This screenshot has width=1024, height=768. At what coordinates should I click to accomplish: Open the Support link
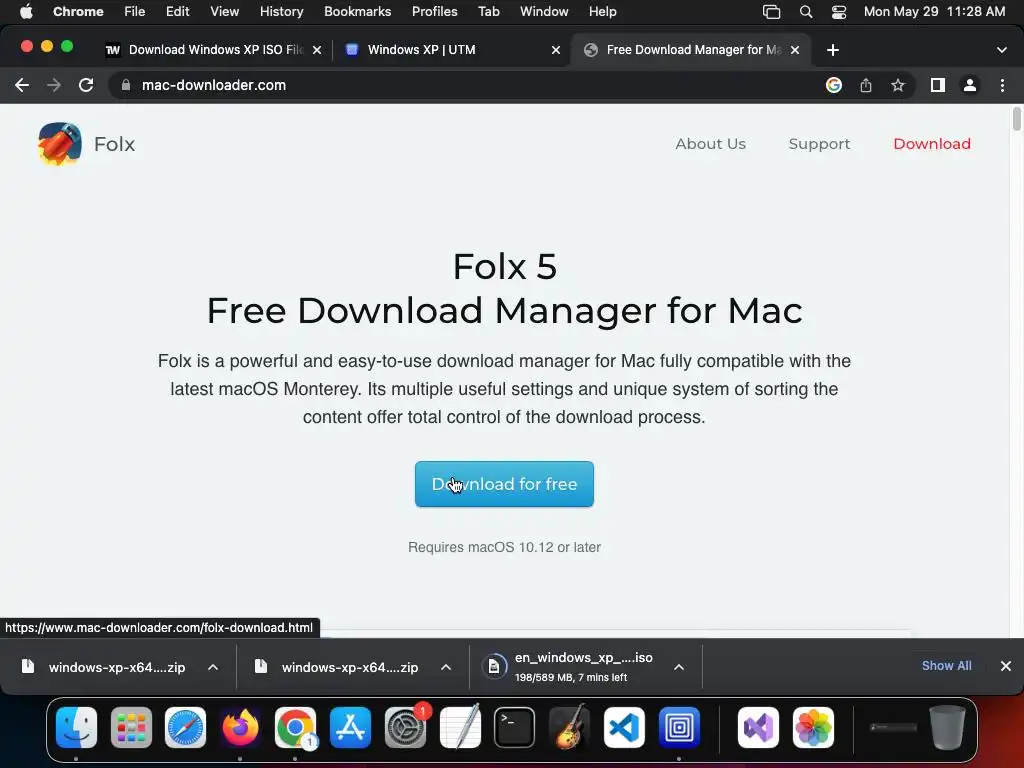coord(819,144)
